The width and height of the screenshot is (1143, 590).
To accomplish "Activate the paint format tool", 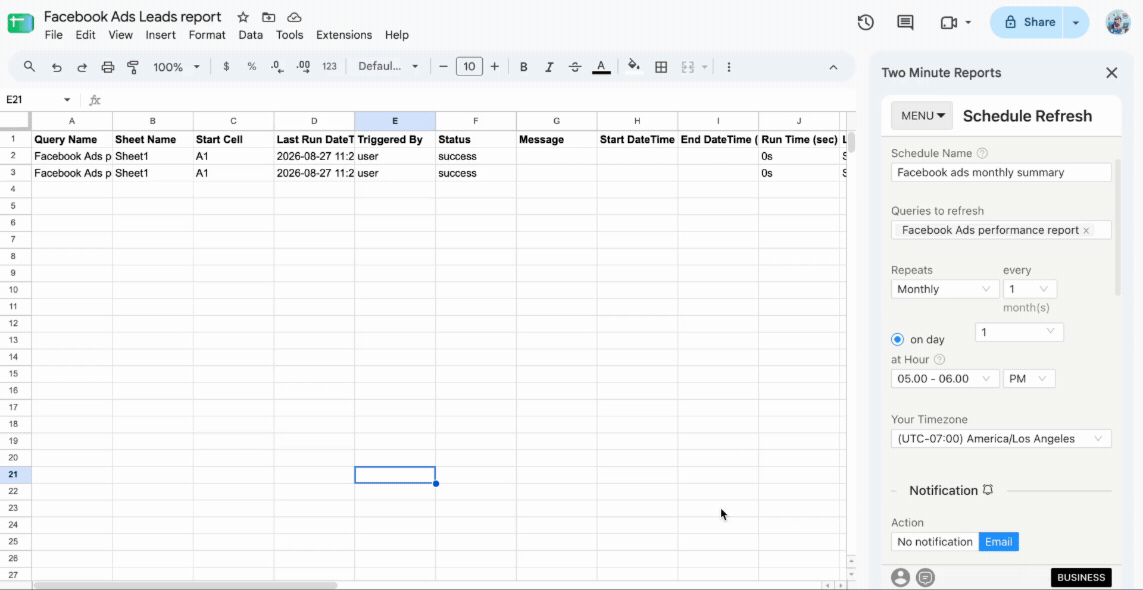I will [x=133, y=66].
